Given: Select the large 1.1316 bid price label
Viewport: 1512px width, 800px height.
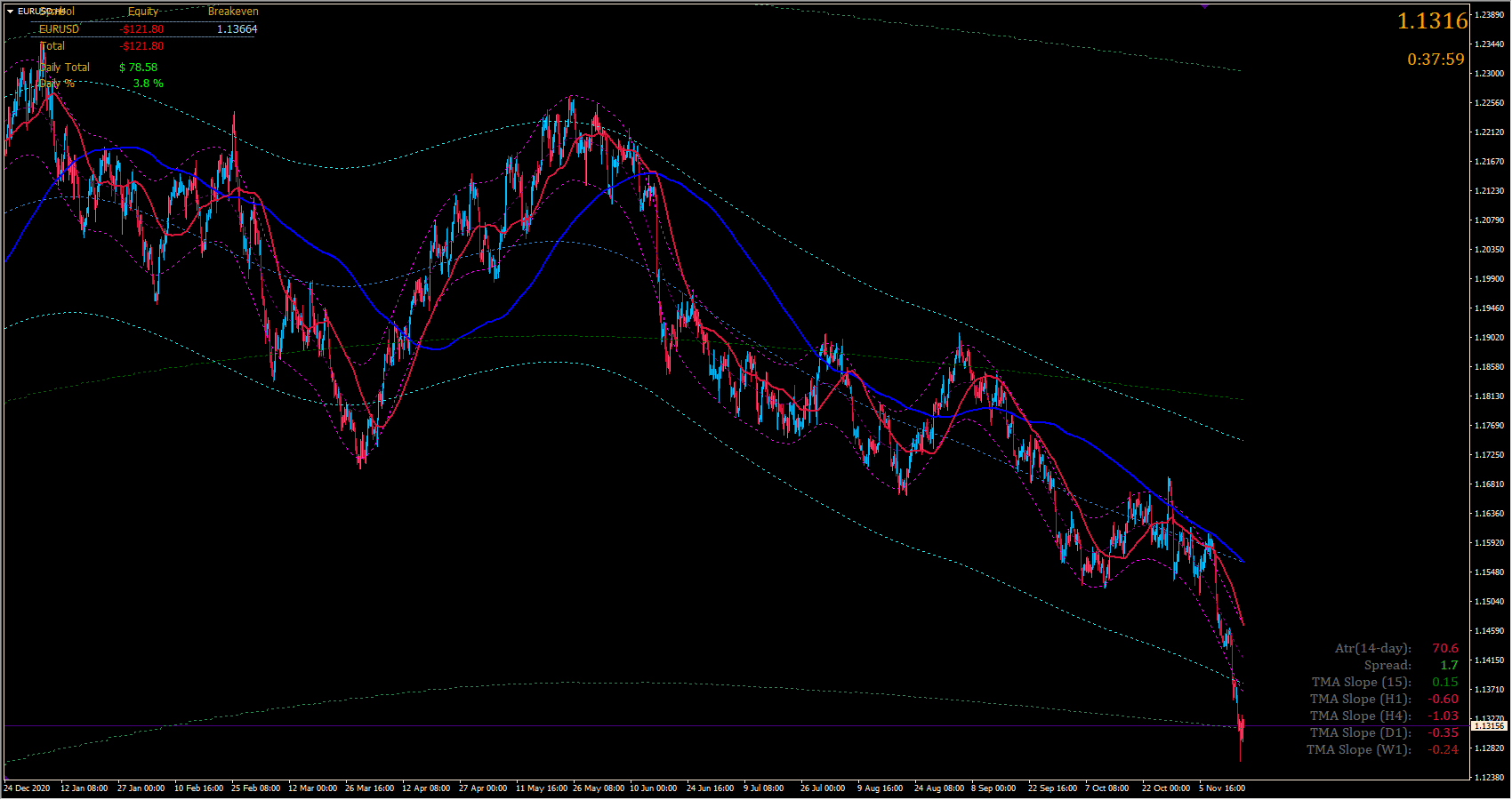Looking at the screenshot, I should pos(1432,21).
